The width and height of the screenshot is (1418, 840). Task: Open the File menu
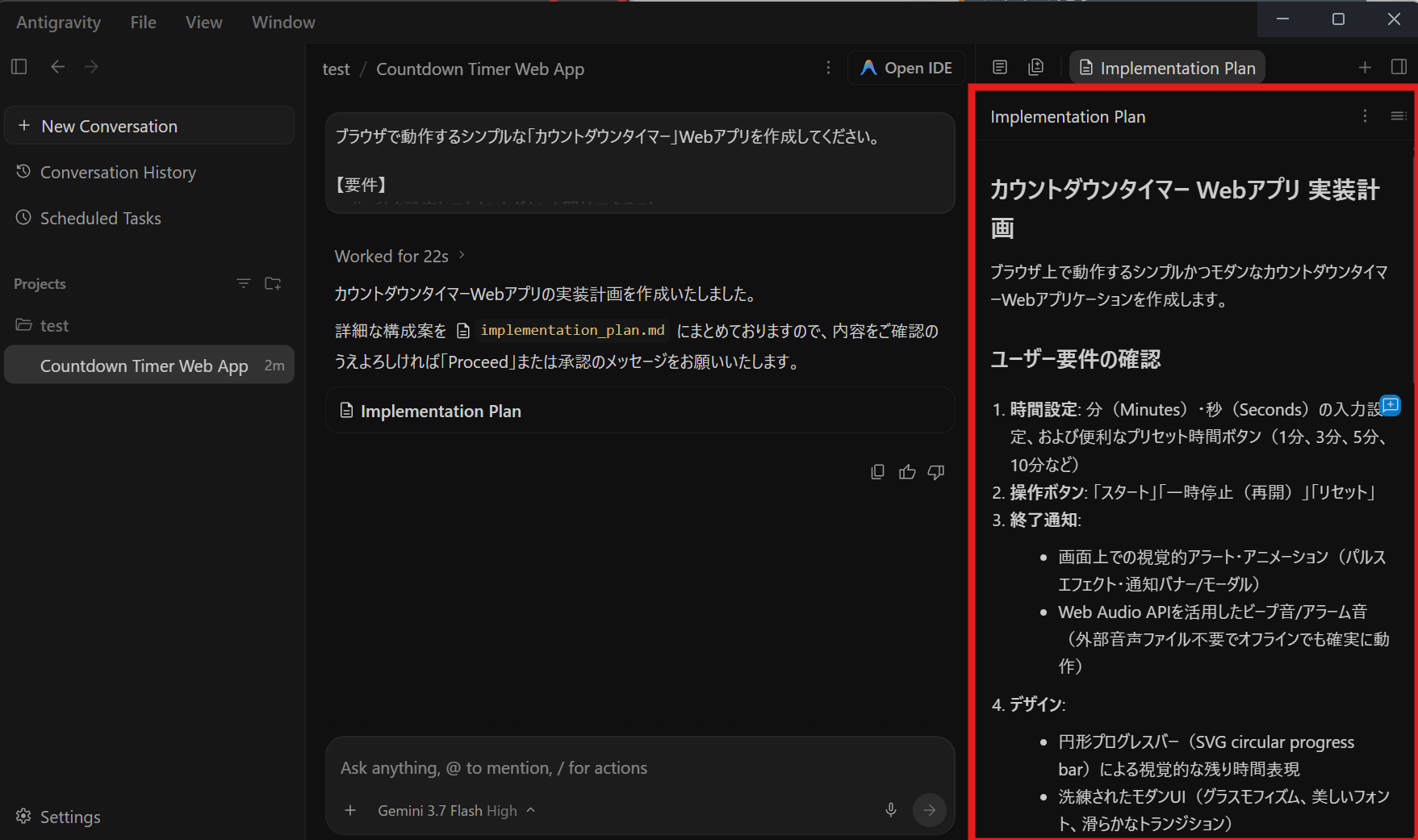[x=144, y=22]
